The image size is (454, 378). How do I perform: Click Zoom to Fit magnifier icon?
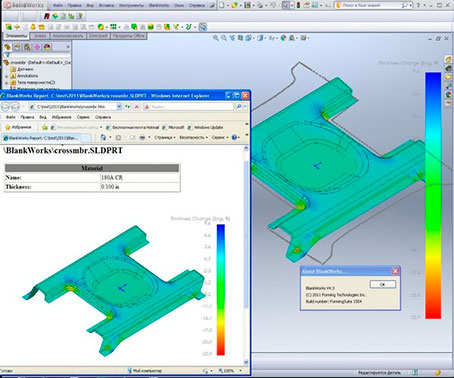pyautogui.click(x=216, y=38)
